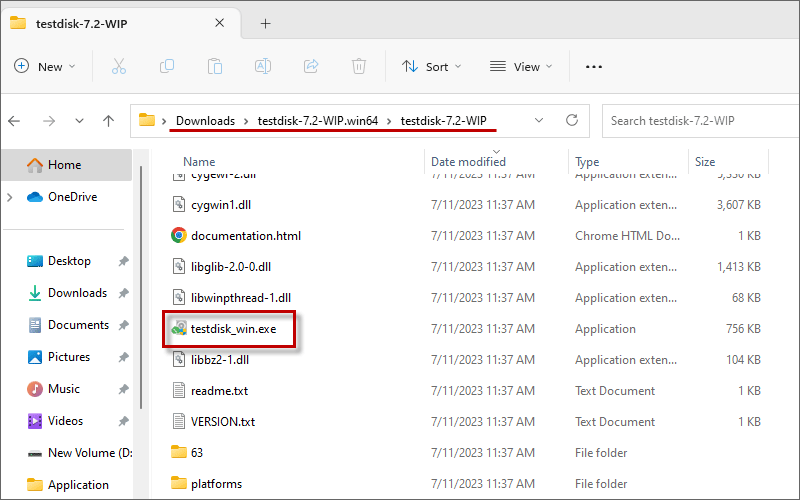The image size is (800, 500).
Task: Click testdisk-7.2-WIP breadcrumb segment
Action: 443,121
